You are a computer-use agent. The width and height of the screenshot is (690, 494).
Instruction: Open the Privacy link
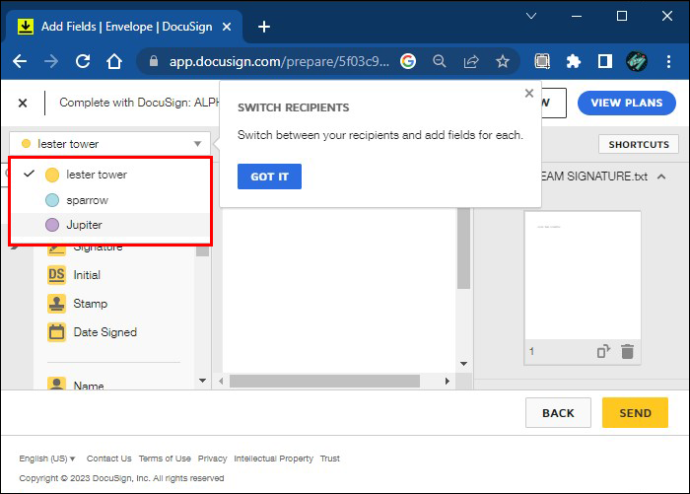[x=212, y=458]
